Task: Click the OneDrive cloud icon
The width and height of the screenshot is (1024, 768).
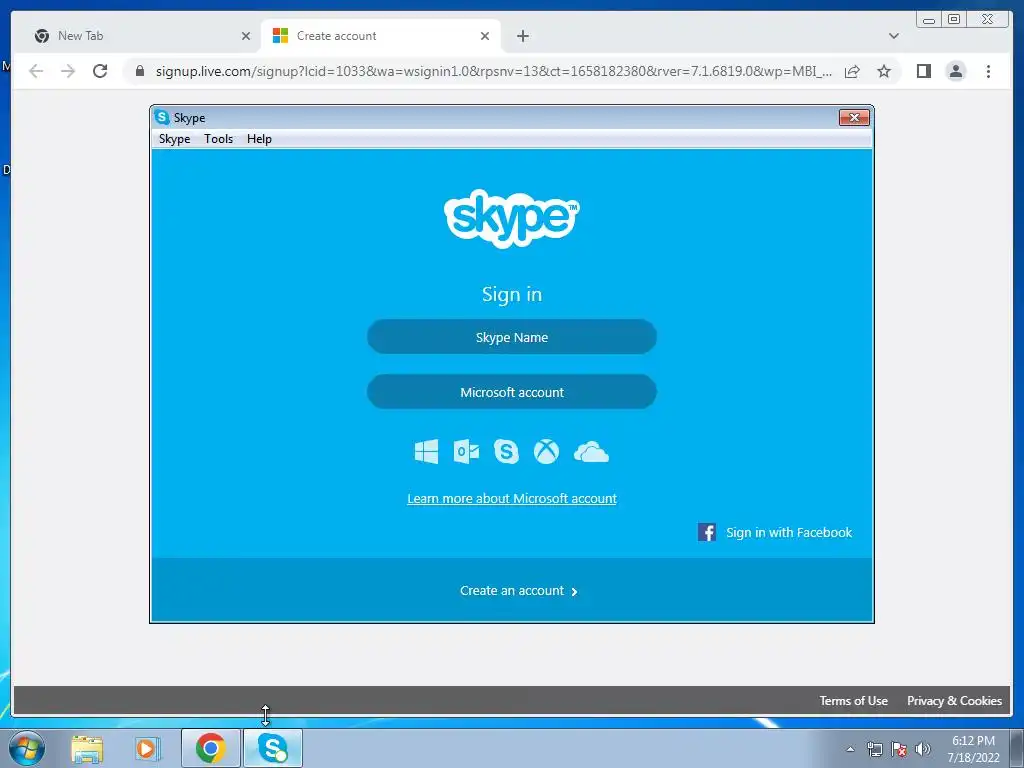Action: coord(591,452)
